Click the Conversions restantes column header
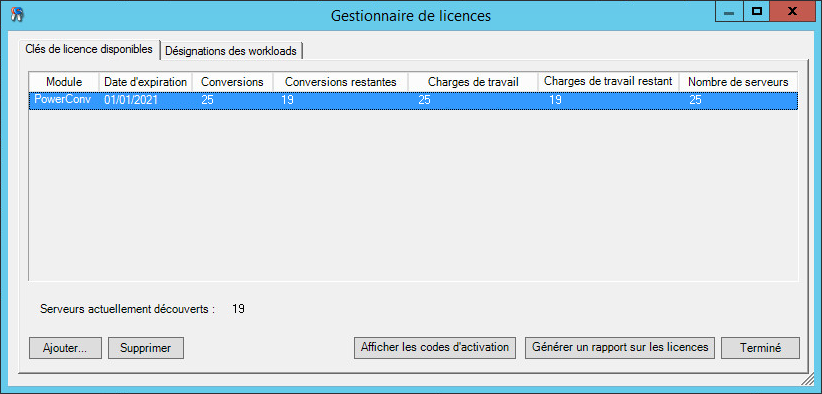The image size is (822, 394). click(x=341, y=82)
